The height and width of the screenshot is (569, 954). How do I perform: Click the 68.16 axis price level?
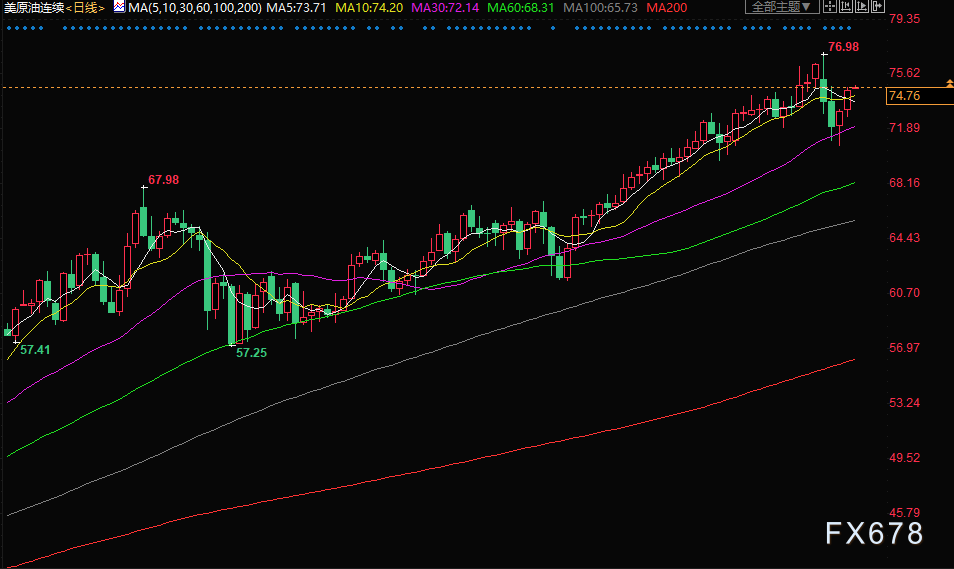pos(905,183)
